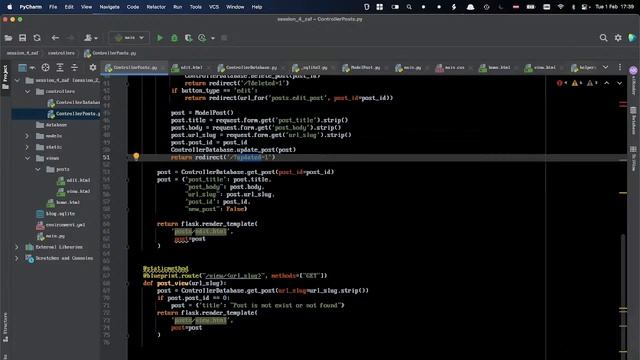The height and width of the screenshot is (360, 640).
Task: Click the clock showing Tue 1 Feb
Action: (614, 7)
